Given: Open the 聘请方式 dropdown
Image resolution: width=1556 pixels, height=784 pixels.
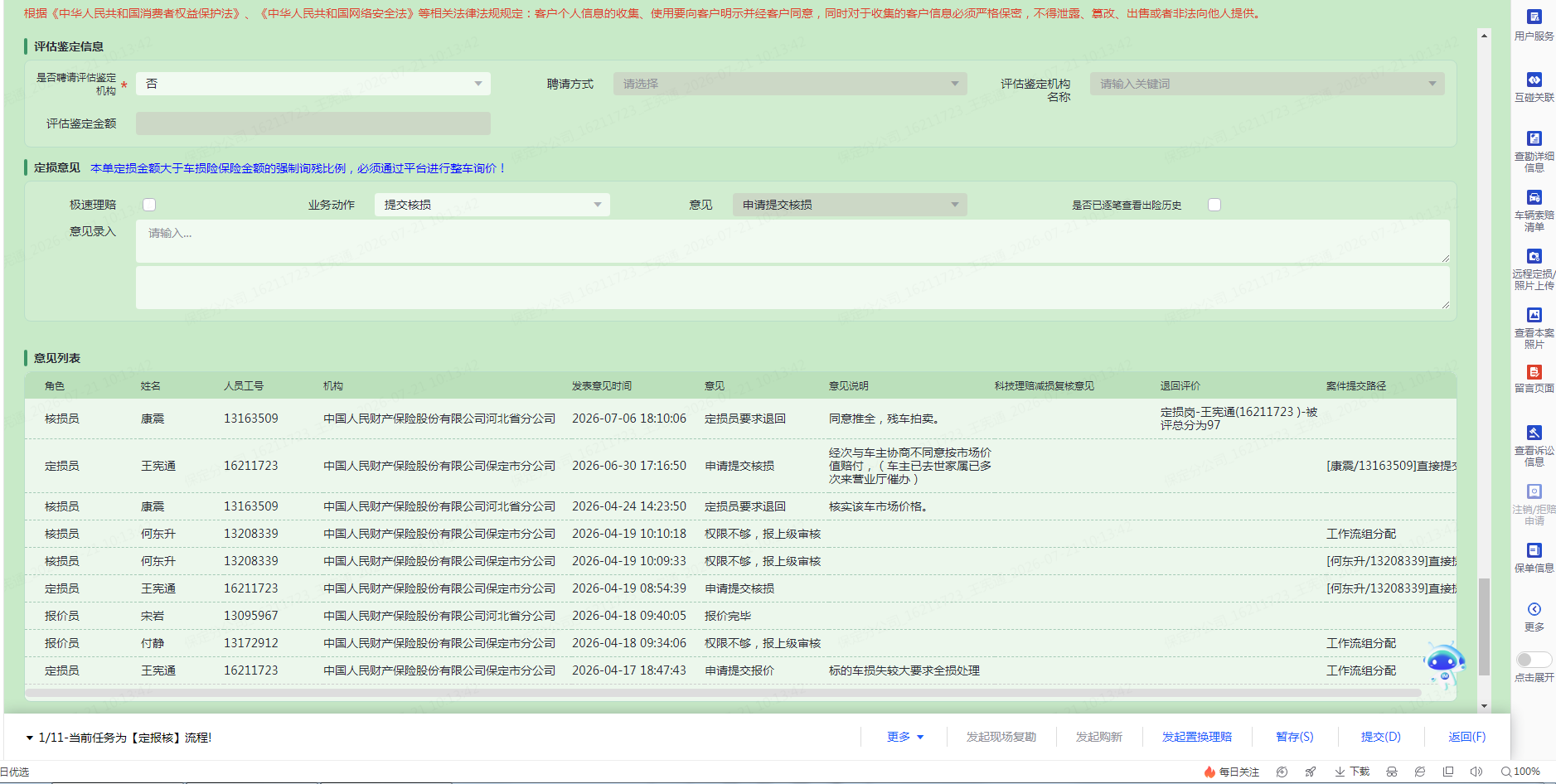Looking at the screenshot, I should pyautogui.click(x=790, y=84).
